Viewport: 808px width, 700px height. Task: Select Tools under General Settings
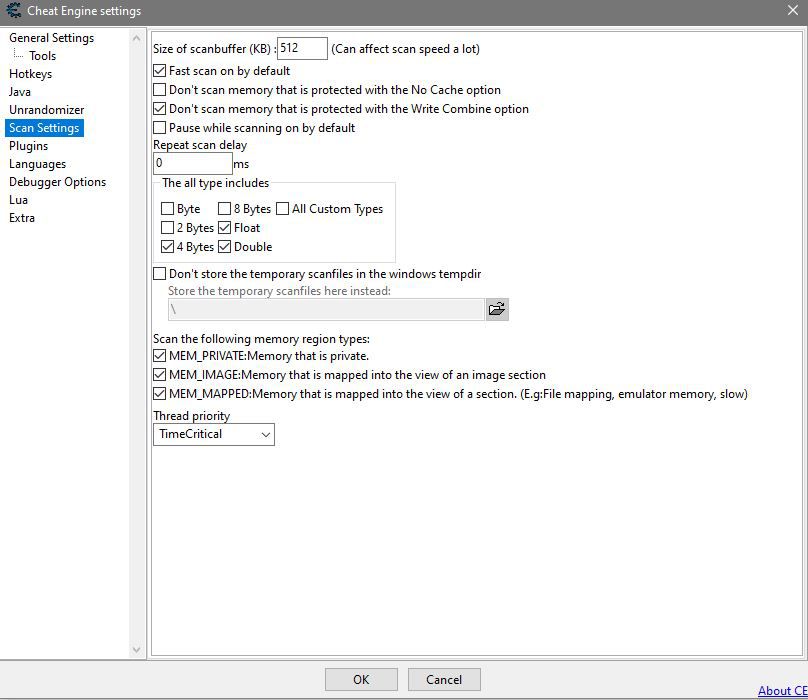click(x=42, y=56)
